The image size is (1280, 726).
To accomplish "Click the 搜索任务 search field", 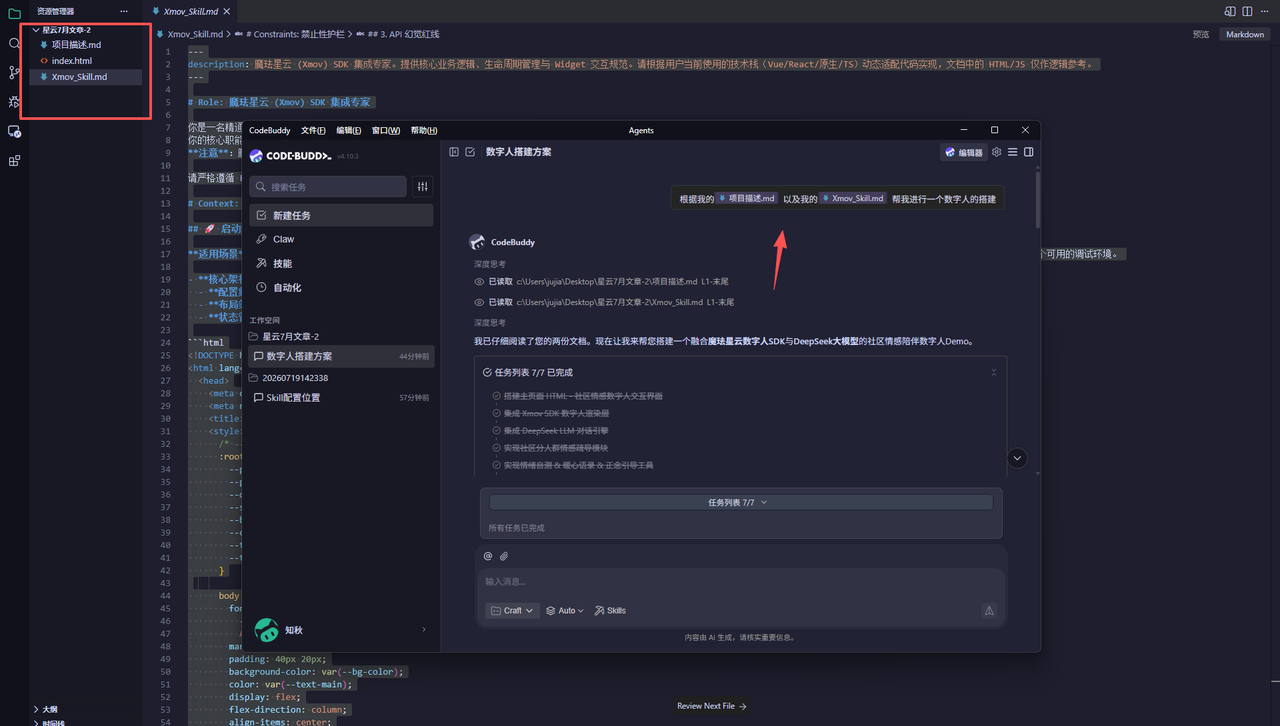I will (x=328, y=187).
